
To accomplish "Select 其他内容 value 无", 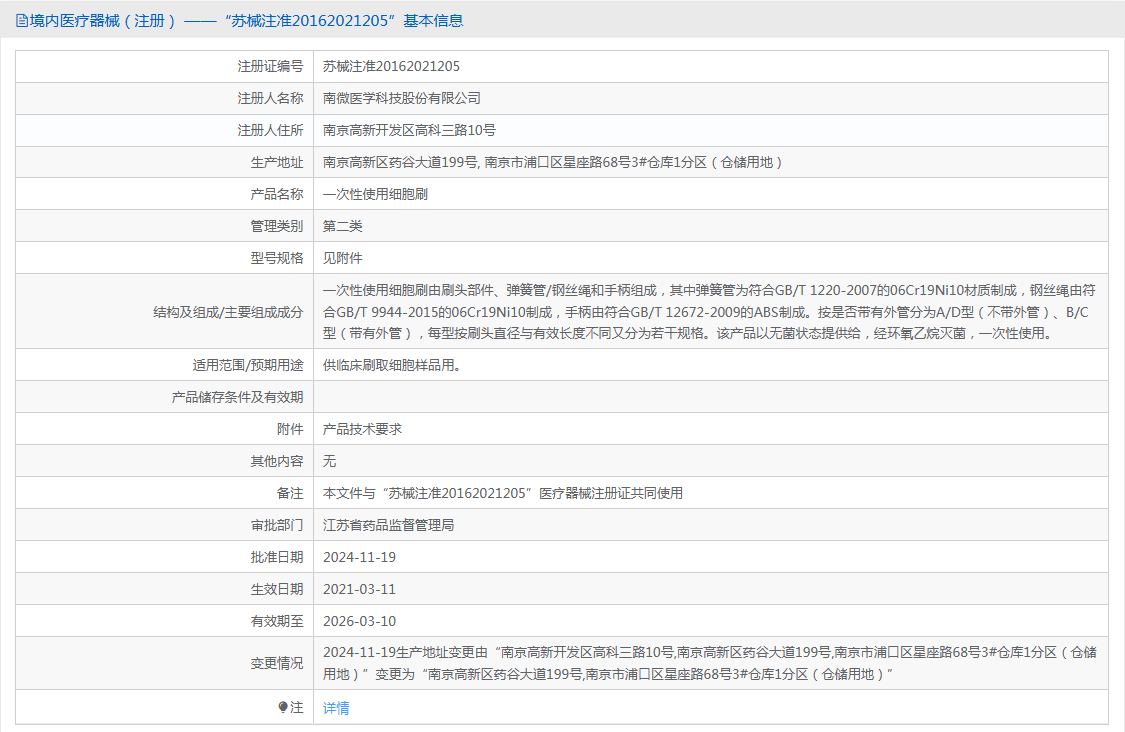I will 329,461.
